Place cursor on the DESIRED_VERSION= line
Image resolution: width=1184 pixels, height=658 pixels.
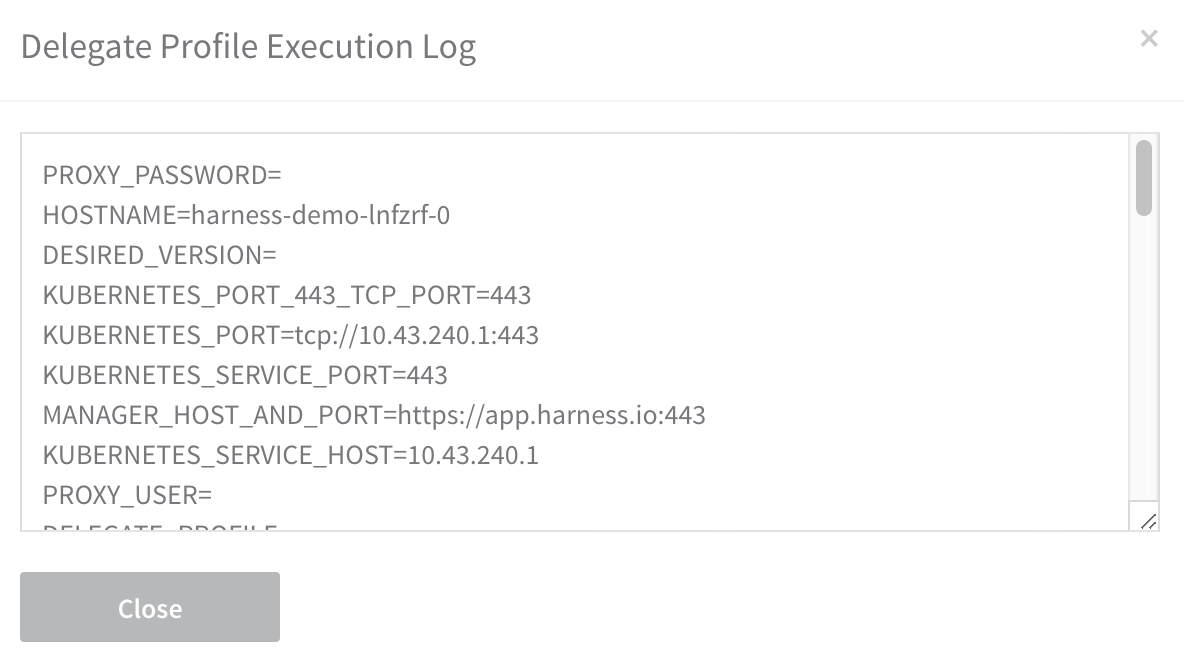click(x=159, y=255)
